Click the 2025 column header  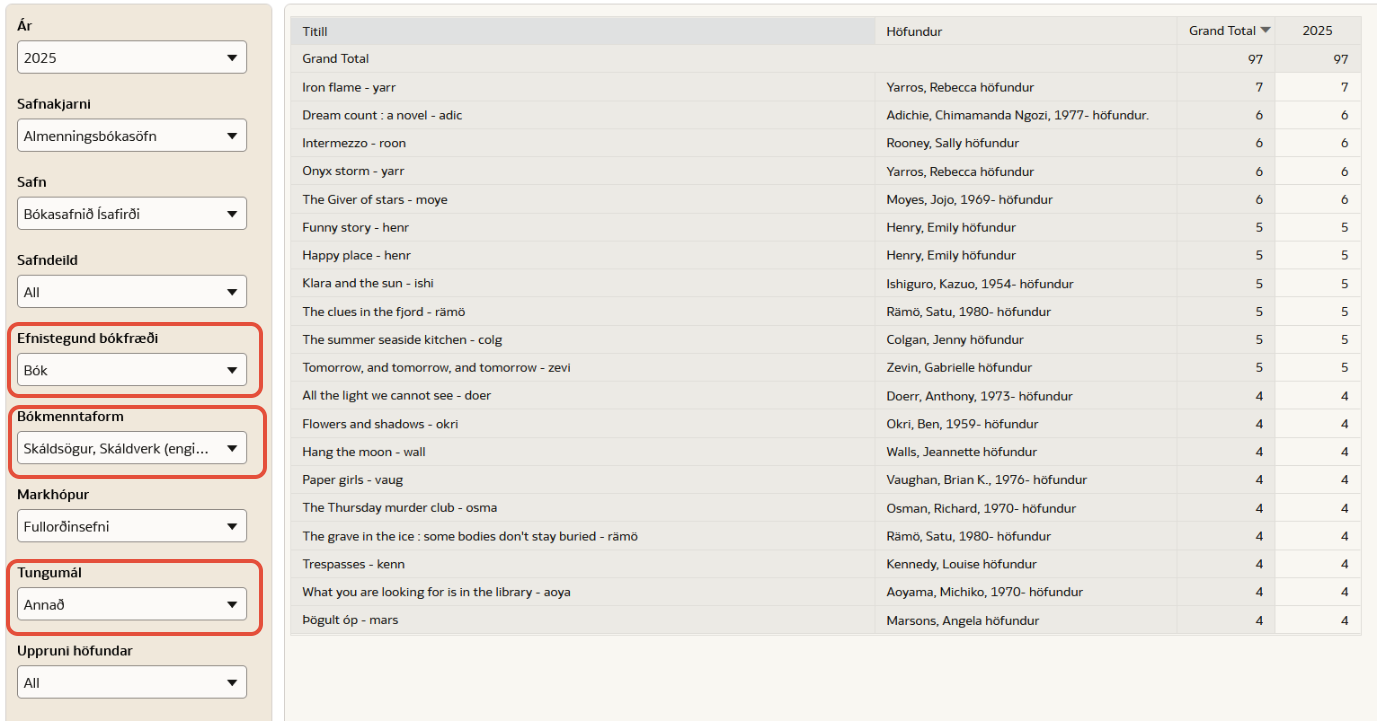[x=1318, y=31]
